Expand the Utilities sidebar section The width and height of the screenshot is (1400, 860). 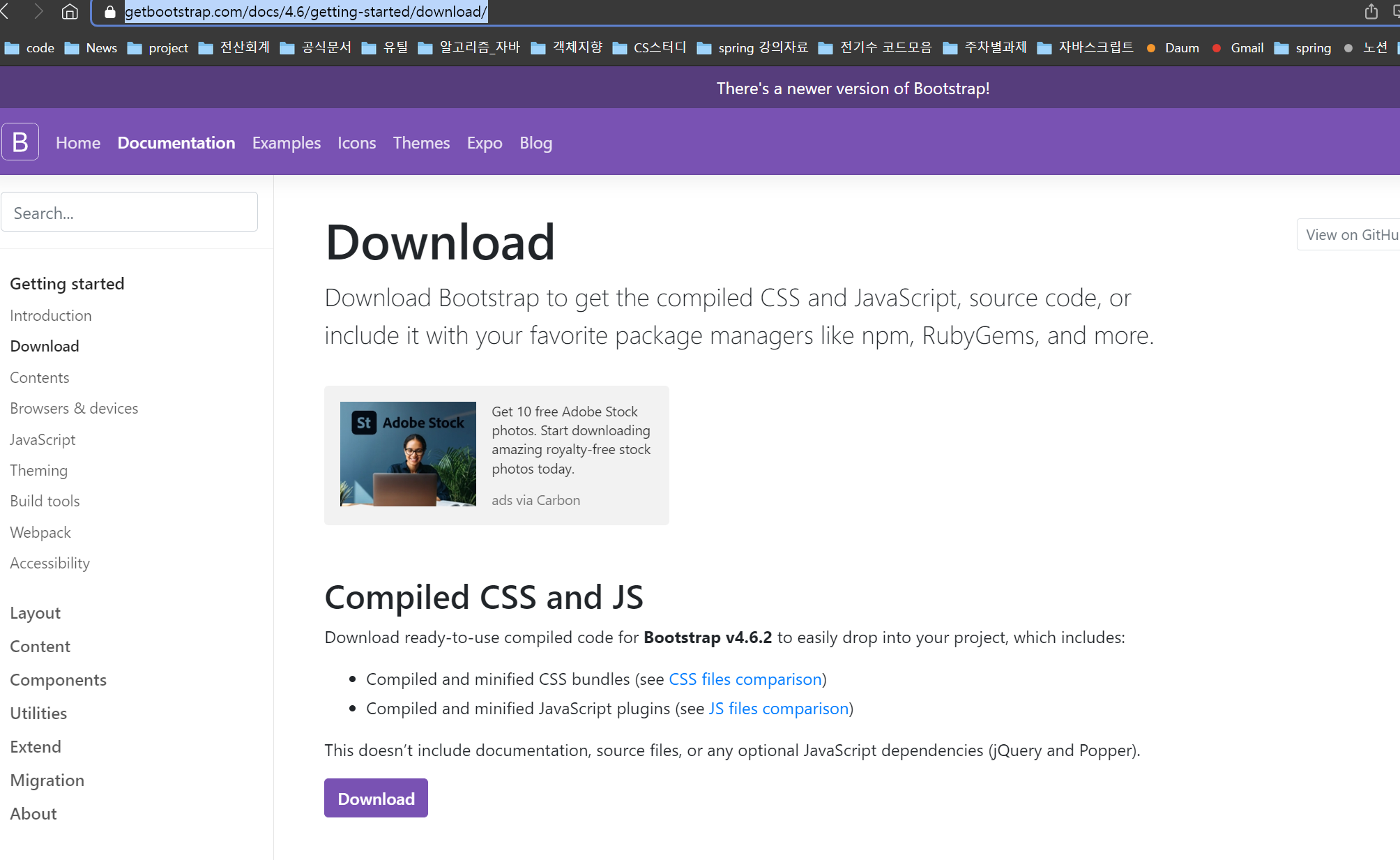pyautogui.click(x=39, y=714)
